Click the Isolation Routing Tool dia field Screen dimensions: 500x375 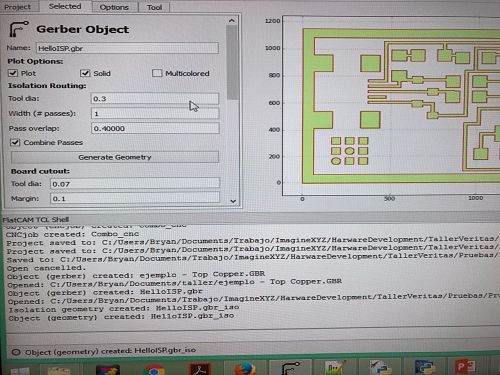click(155, 98)
